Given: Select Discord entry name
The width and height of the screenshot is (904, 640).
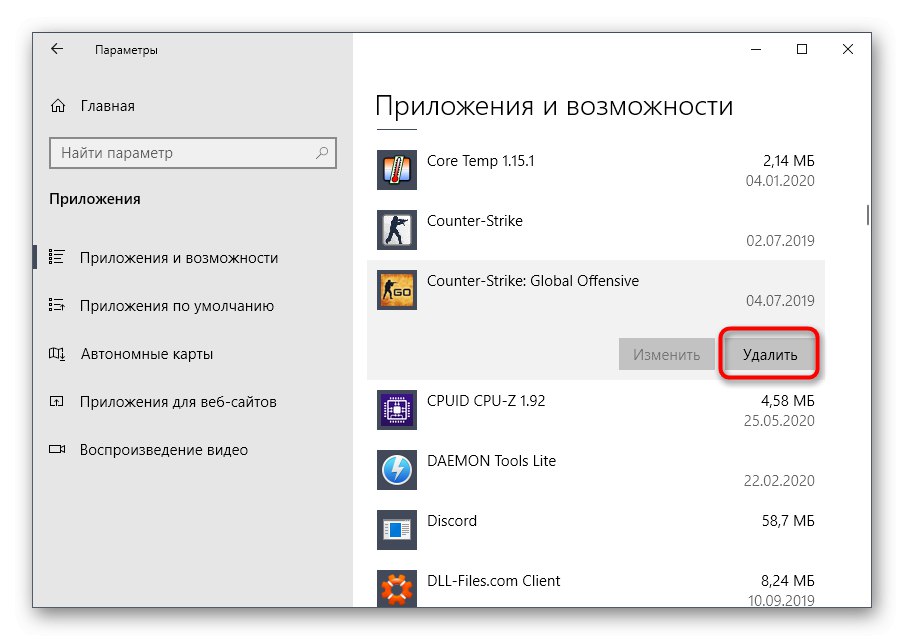Looking at the screenshot, I should (452, 521).
